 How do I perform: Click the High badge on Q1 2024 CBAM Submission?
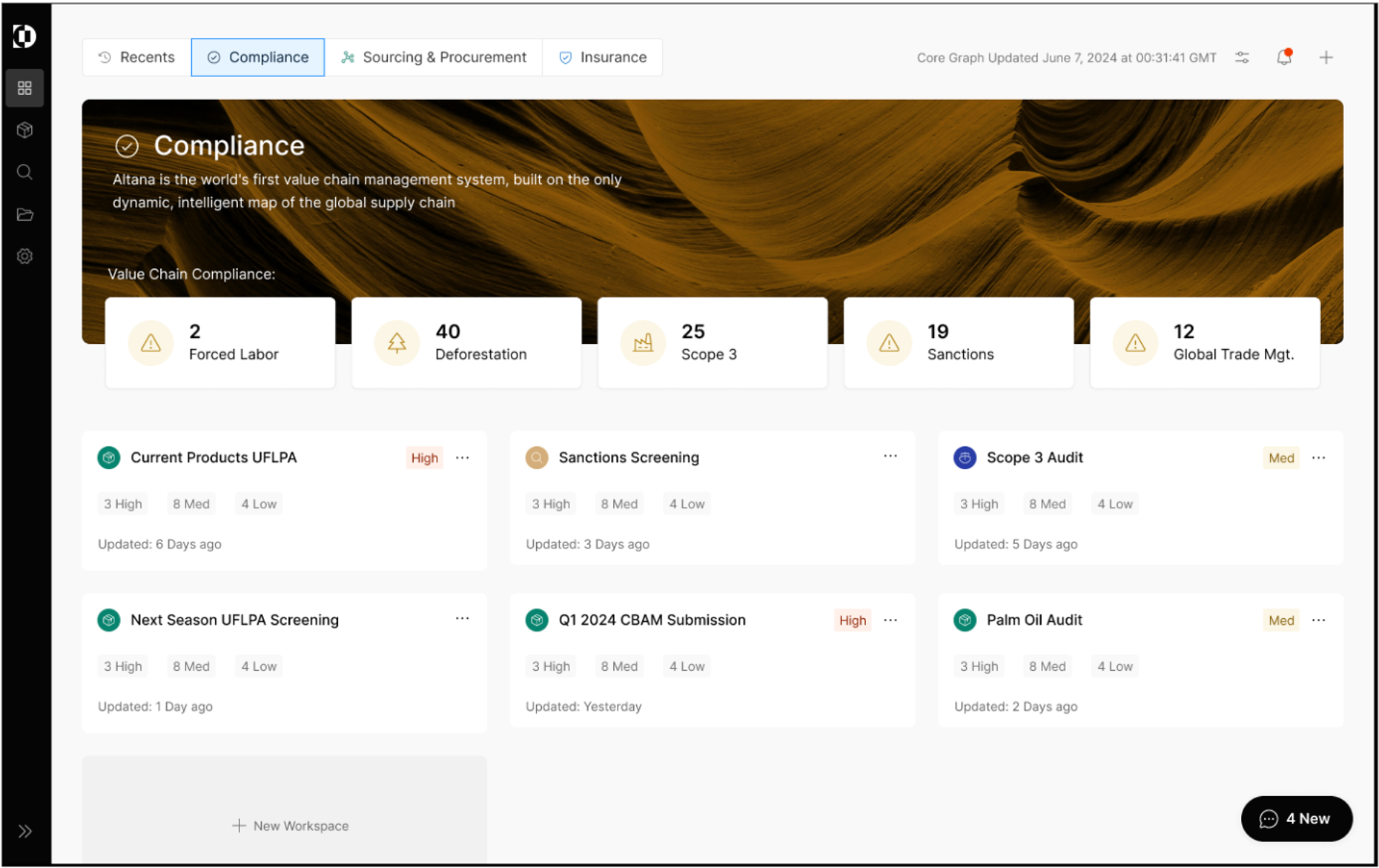tap(853, 620)
